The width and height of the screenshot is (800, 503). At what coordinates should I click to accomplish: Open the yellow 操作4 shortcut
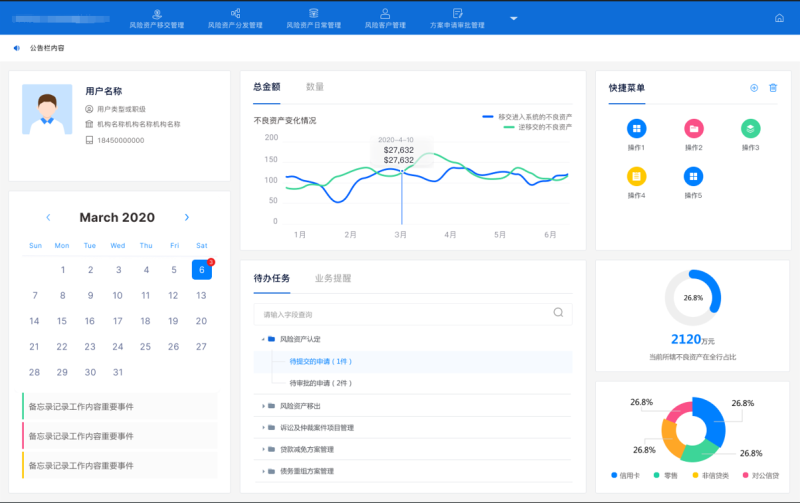tap(636, 176)
